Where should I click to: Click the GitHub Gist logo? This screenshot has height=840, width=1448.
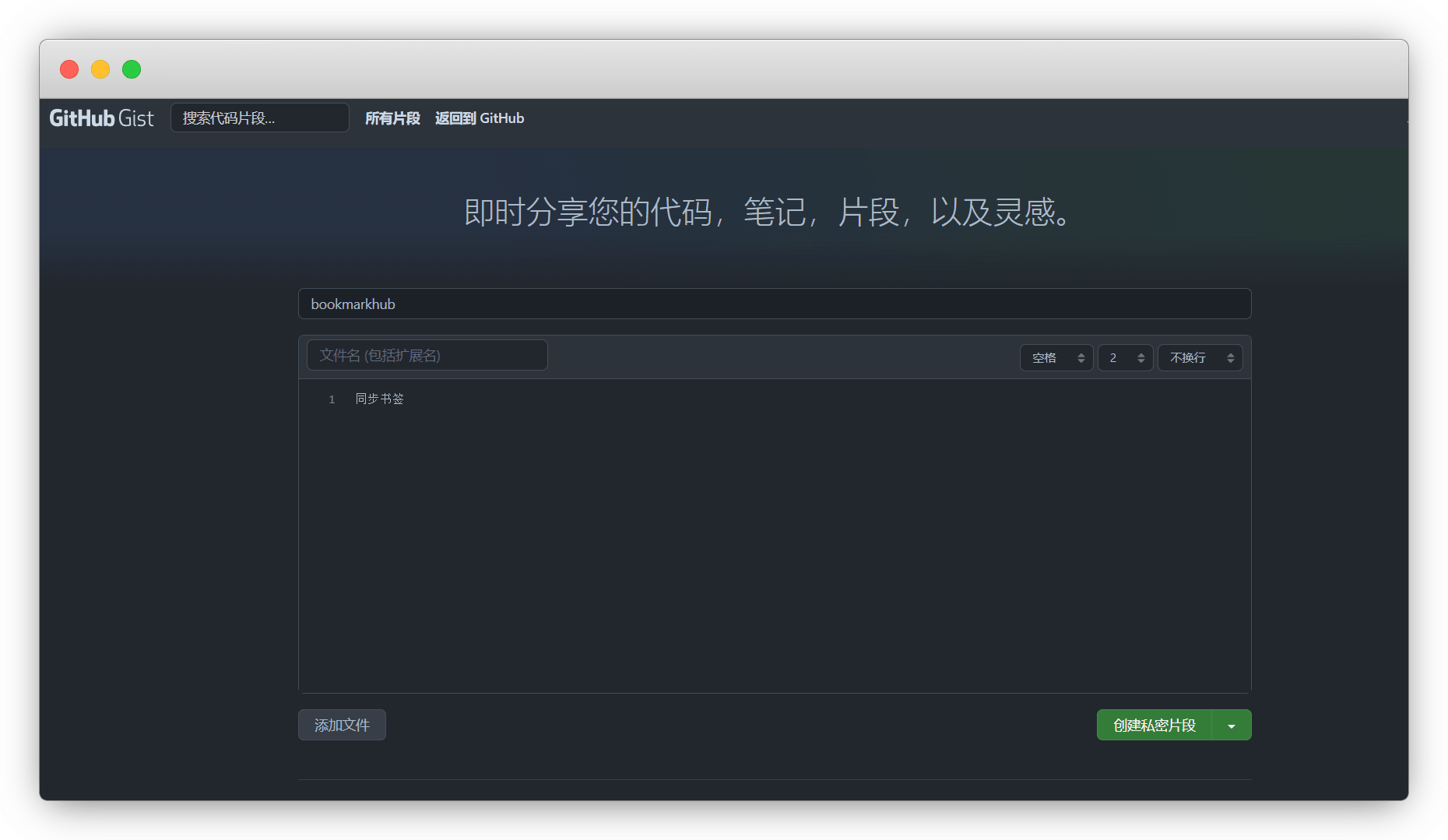[x=101, y=118]
